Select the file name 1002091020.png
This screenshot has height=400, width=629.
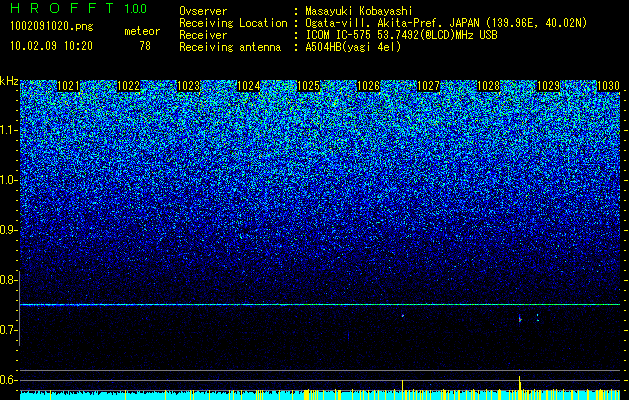tap(52, 27)
